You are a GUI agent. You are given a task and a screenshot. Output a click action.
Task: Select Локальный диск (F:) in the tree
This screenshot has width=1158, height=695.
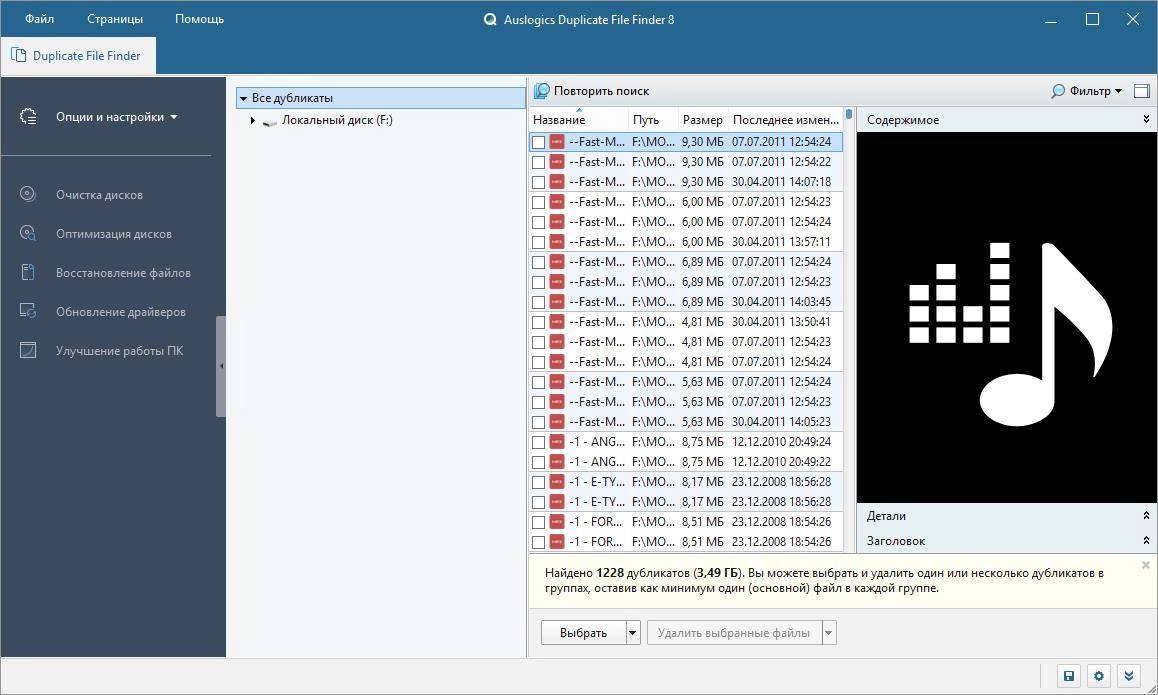pos(337,120)
